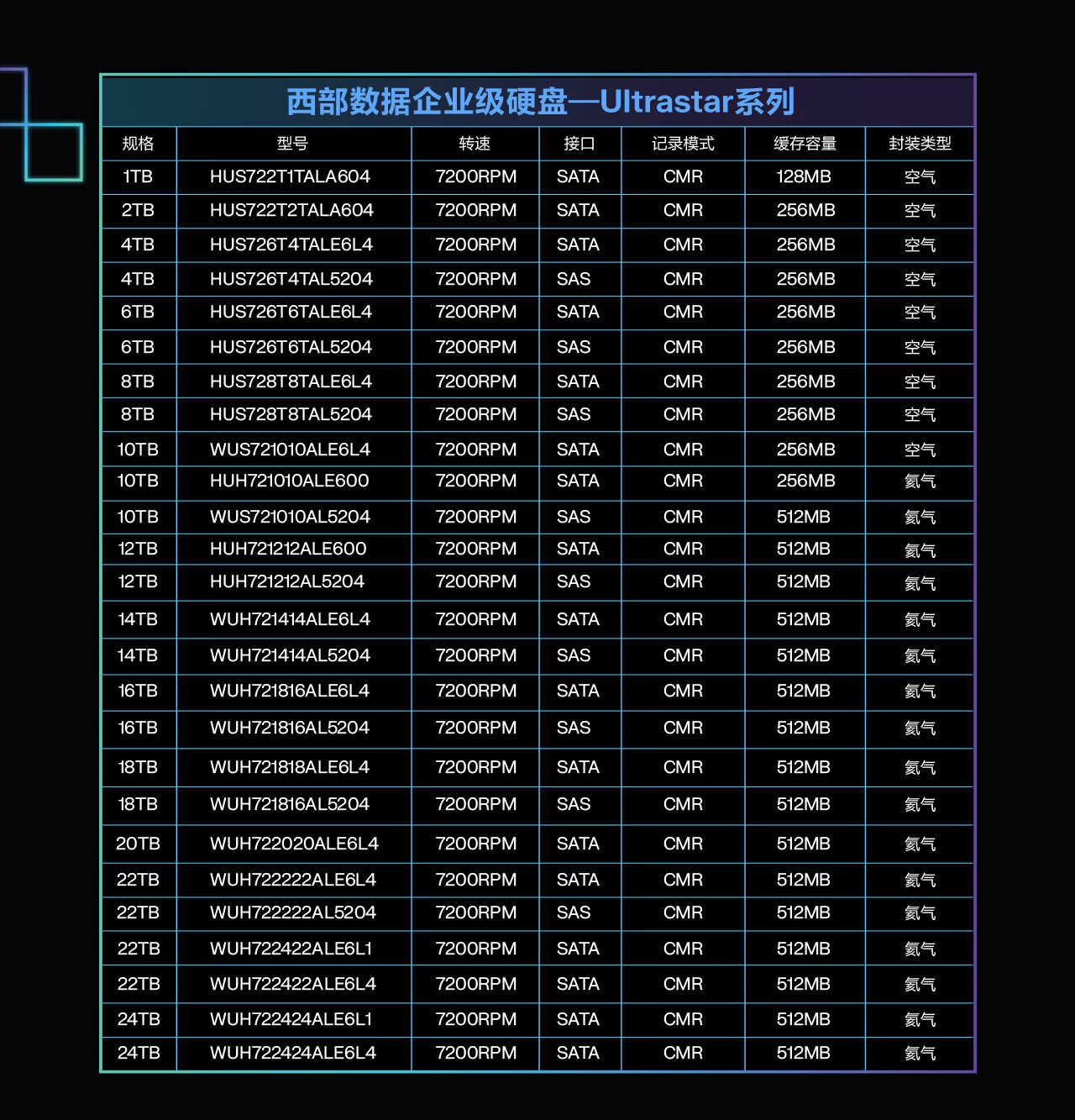The width and height of the screenshot is (1075, 1120).
Task: Click the 封装类型 column header
Action: point(920,144)
